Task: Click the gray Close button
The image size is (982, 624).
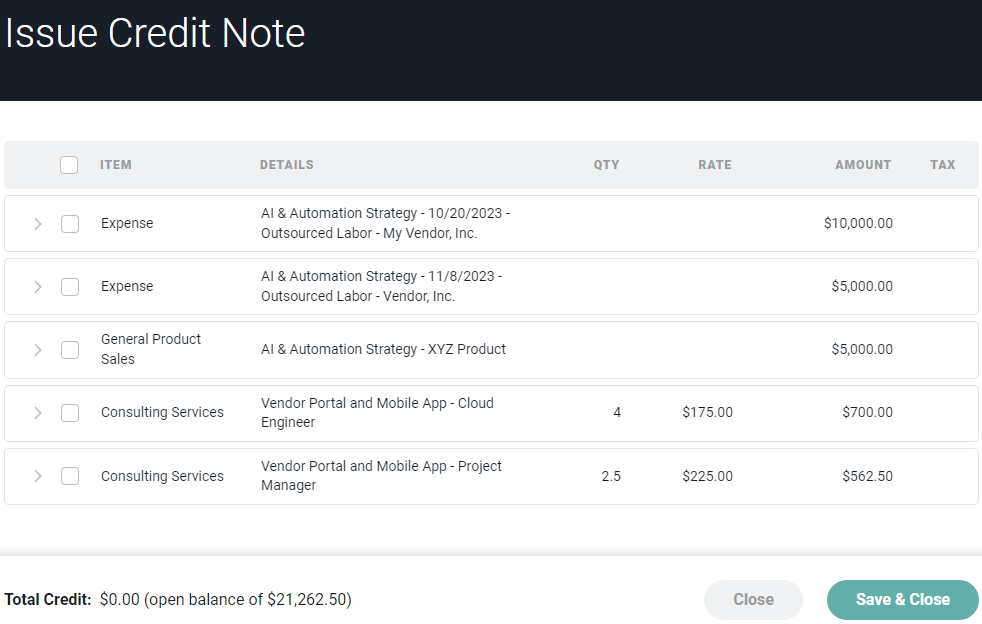Action: pos(753,600)
